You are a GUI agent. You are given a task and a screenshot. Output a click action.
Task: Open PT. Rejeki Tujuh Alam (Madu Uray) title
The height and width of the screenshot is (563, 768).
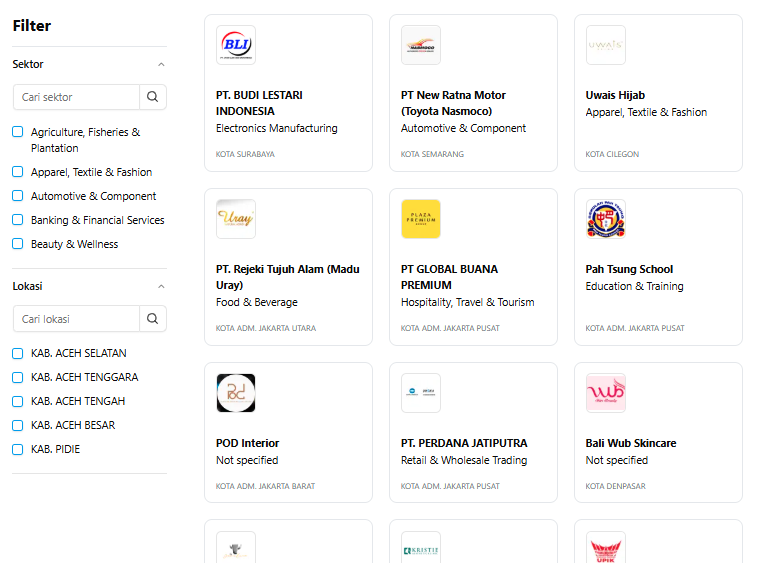point(288,277)
